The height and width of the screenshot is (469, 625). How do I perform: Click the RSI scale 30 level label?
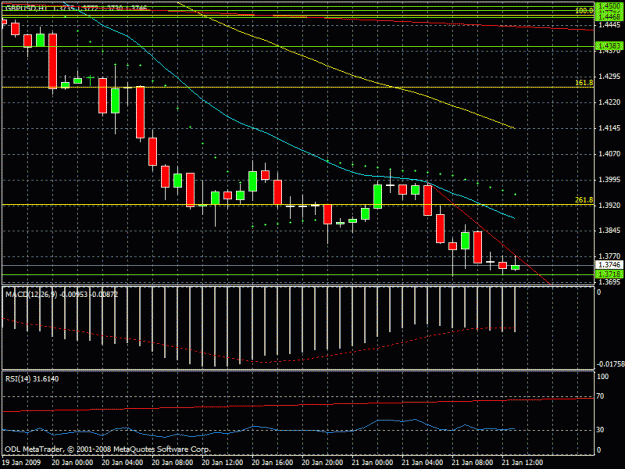click(600, 430)
